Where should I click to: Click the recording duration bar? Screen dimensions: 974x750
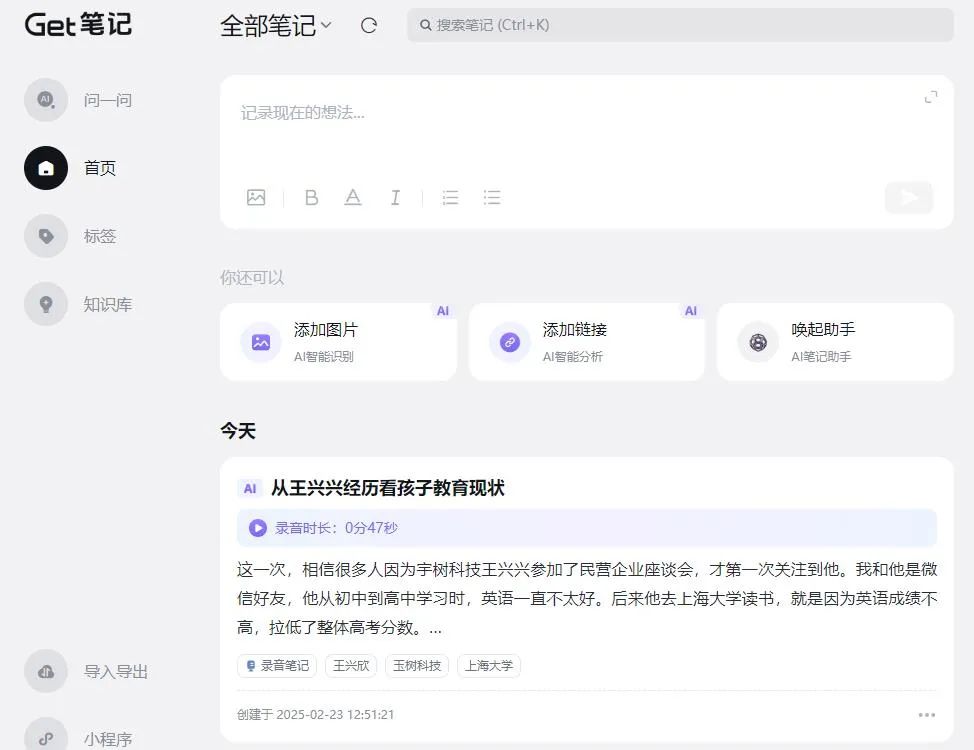click(x=586, y=528)
